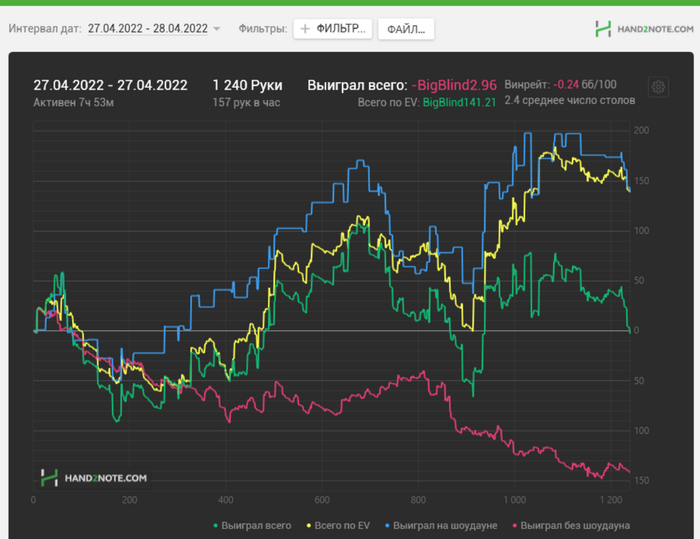Toggle 'Выиграл на шоудауне' blue legend series
700x539 pixels.
tap(442, 526)
